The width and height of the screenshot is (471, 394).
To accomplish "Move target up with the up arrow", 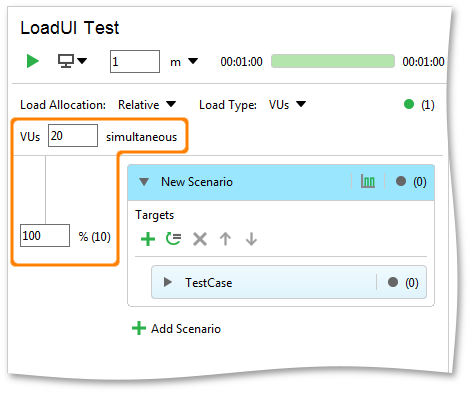I will (225, 239).
